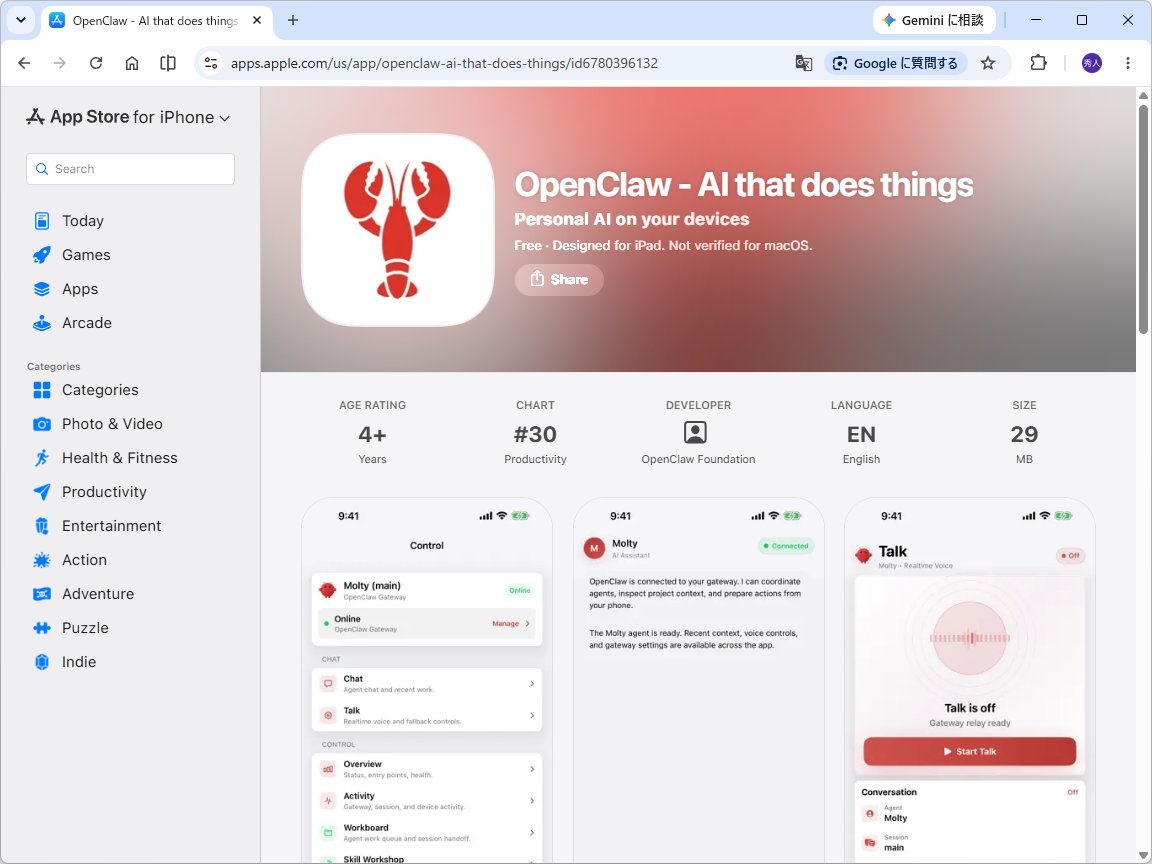This screenshot has width=1152, height=864.
Task: Open Photo & Video camera category
Action: pos(98,424)
